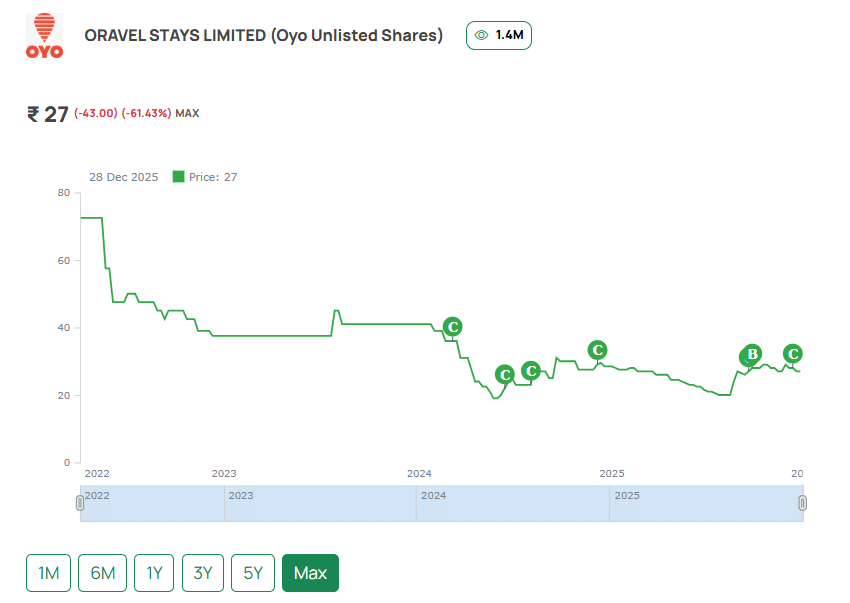The image size is (850, 603).
Task: Click the 2023 segment in the range navigator
Action: [320, 503]
